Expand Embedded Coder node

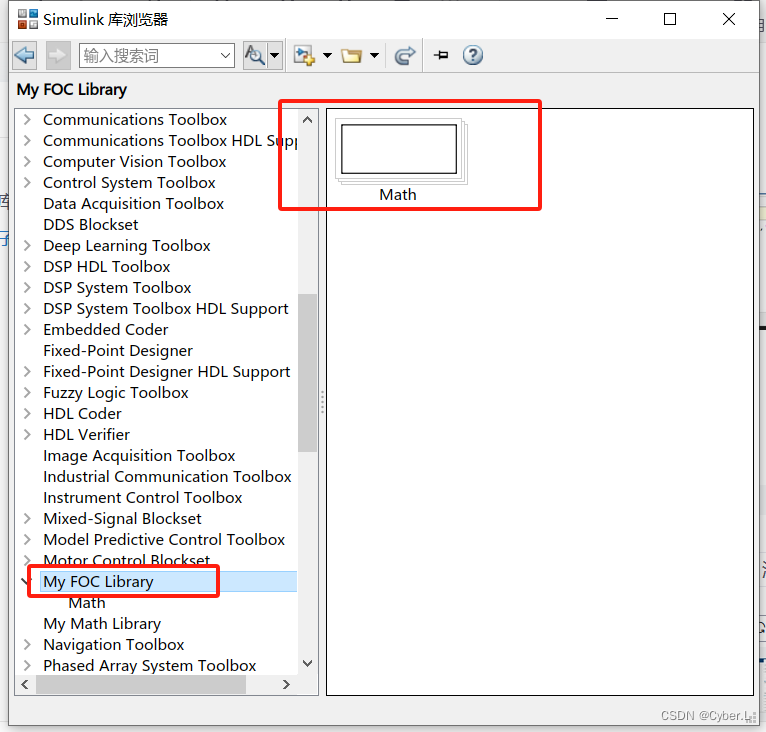27,329
